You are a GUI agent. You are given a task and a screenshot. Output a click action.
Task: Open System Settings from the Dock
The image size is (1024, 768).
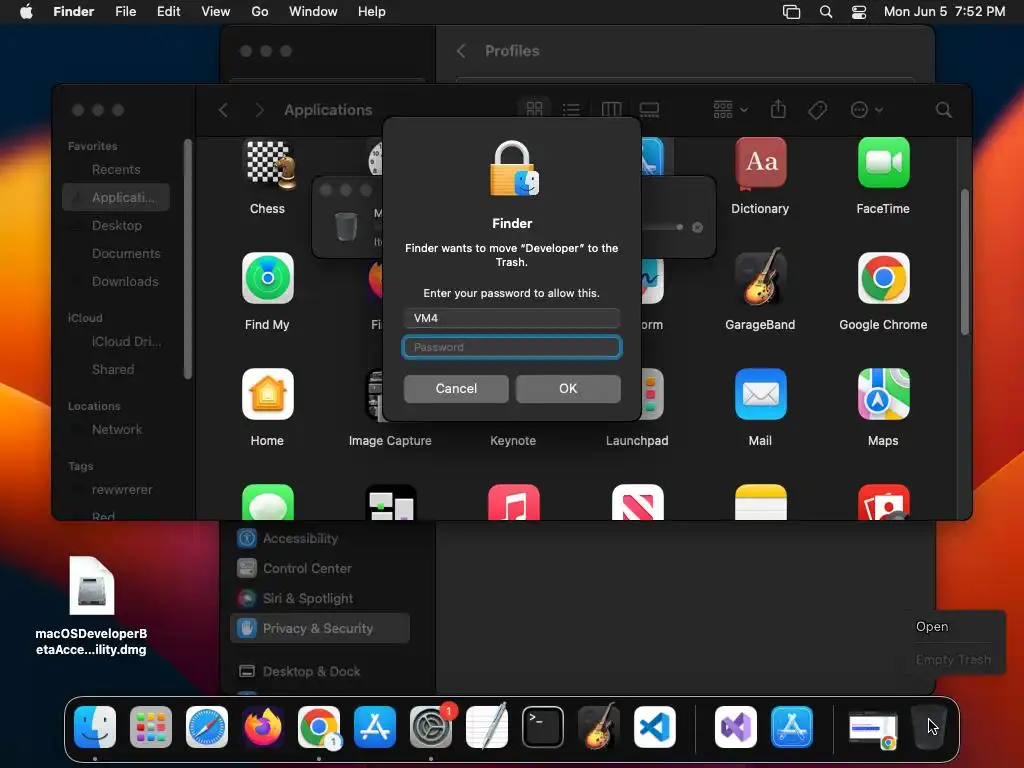tap(431, 727)
